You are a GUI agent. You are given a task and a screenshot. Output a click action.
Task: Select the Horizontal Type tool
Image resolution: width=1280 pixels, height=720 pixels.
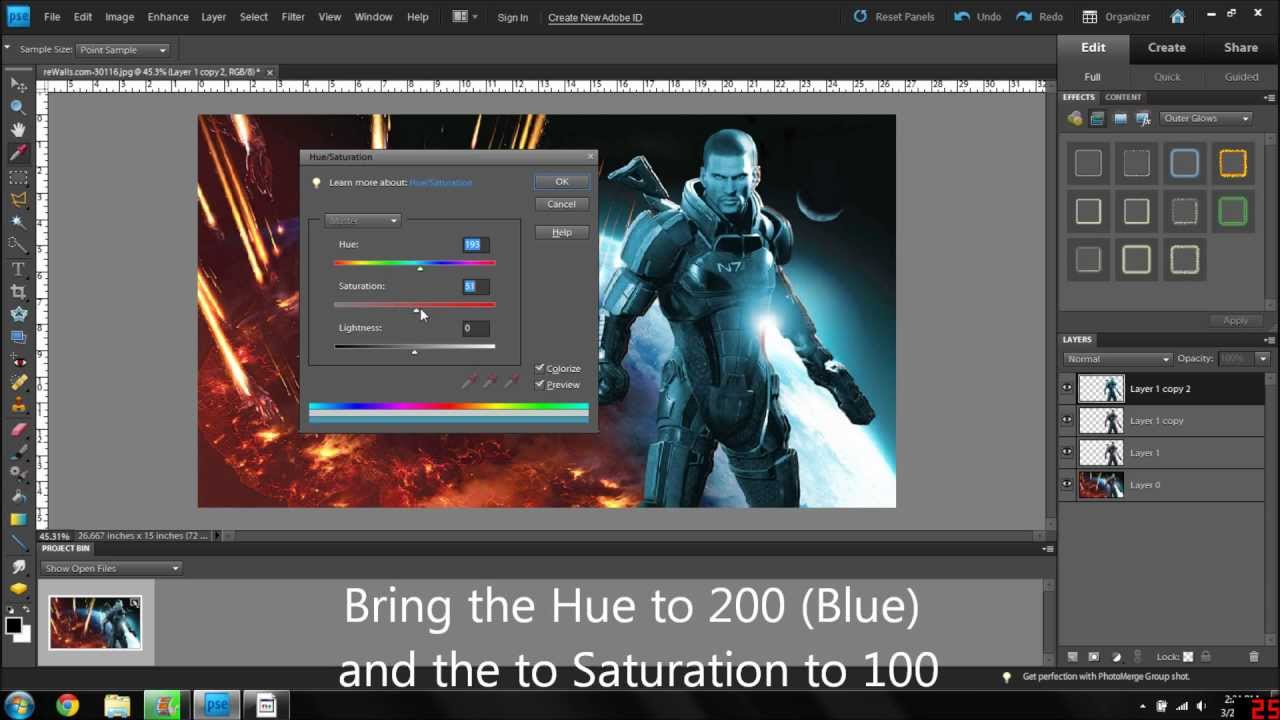[18, 269]
